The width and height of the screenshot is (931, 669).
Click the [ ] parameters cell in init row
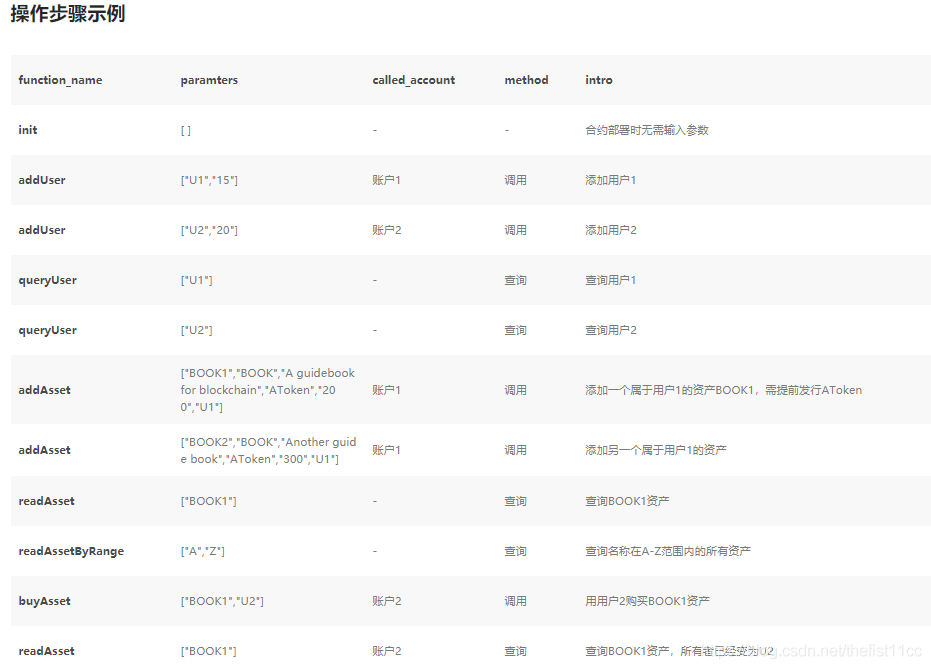(186, 131)
